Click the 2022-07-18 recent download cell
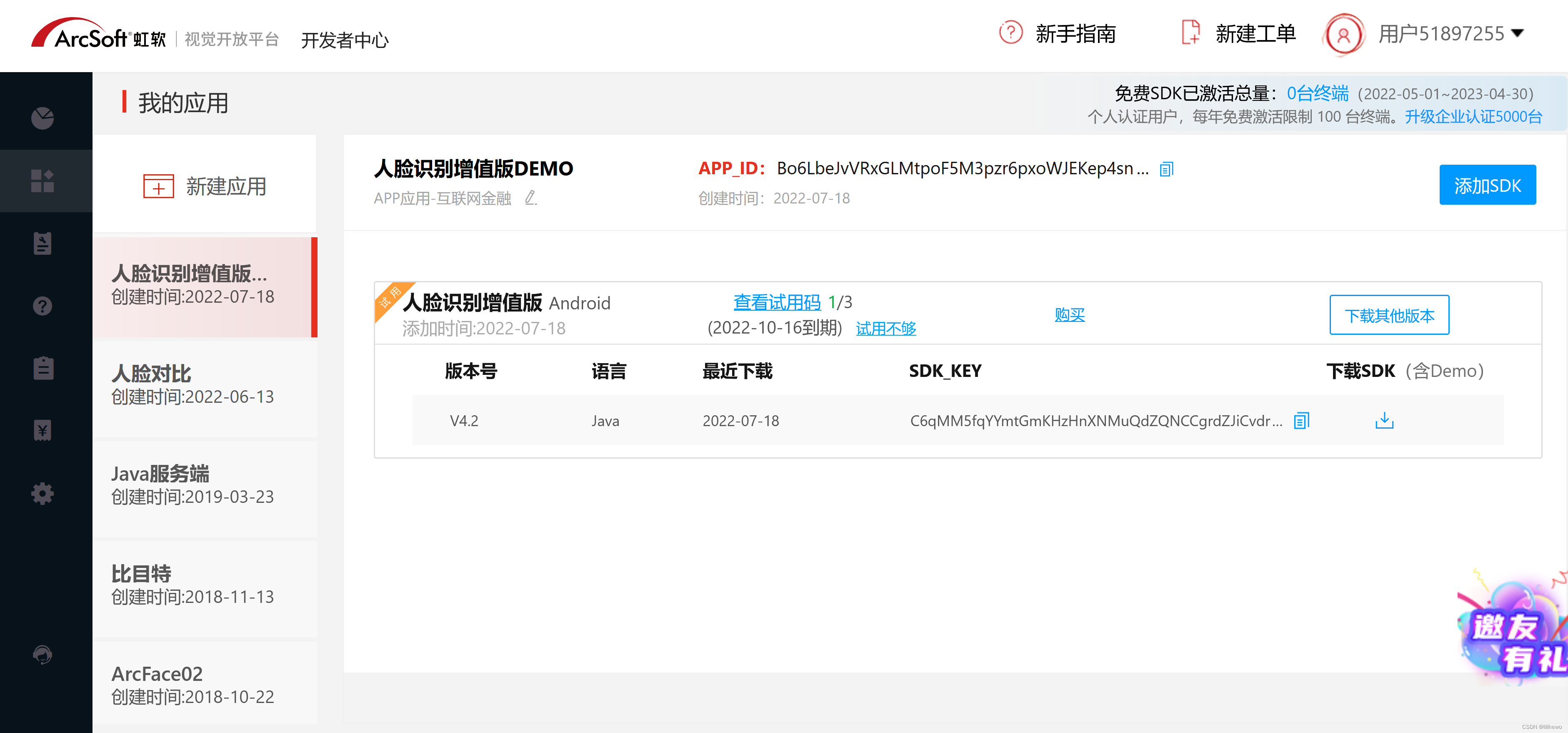The width and height of the screenshot is (1568, 733). pos(741,421)
